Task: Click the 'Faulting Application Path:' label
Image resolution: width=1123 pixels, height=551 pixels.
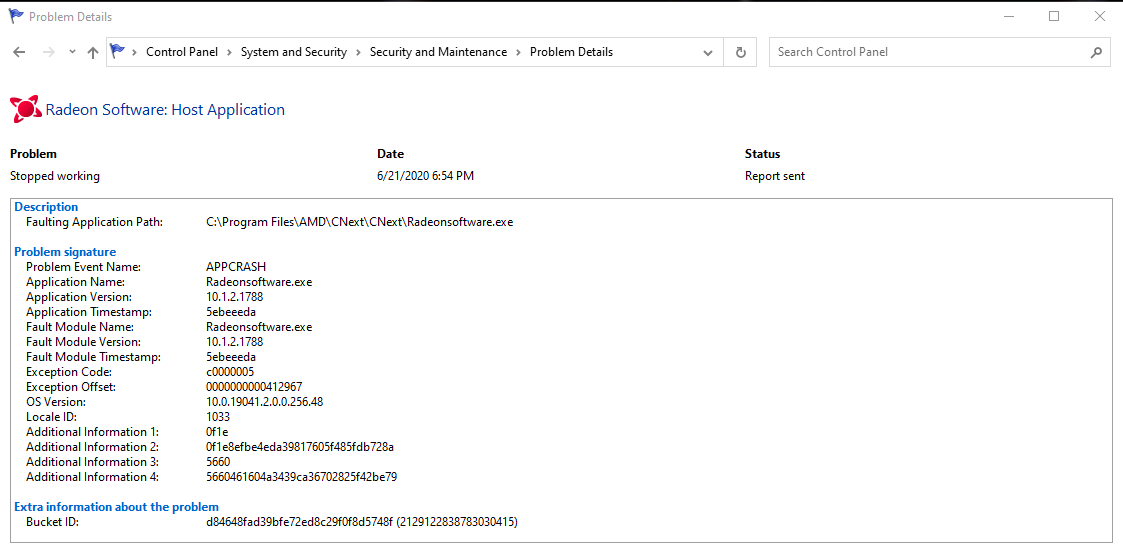Action: tap(95, 222)
